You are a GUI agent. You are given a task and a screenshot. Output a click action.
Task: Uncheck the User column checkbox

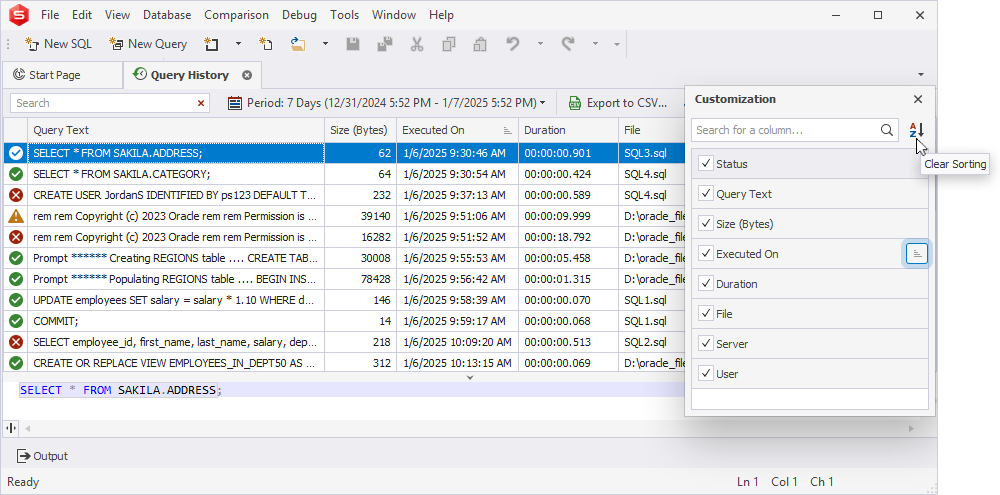pyautogui.click(x=705, y=374)
